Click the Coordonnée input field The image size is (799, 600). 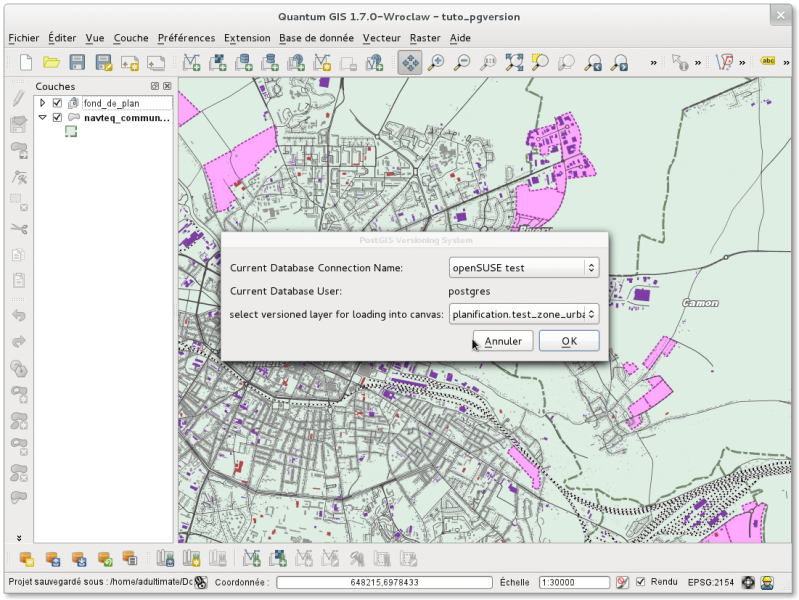pos(385,582)
